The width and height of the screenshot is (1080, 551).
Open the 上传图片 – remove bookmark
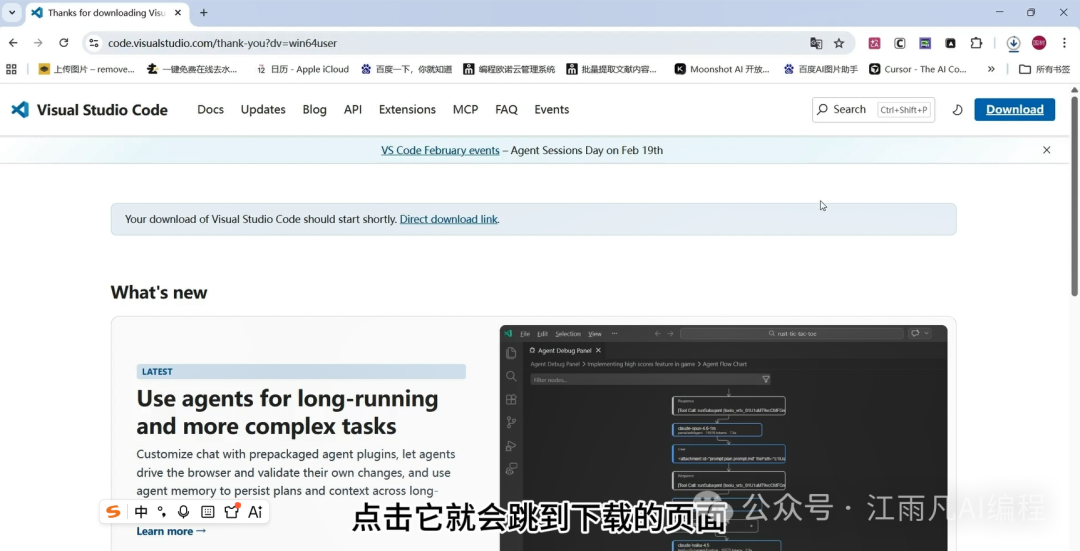click(x=86, y=69)
